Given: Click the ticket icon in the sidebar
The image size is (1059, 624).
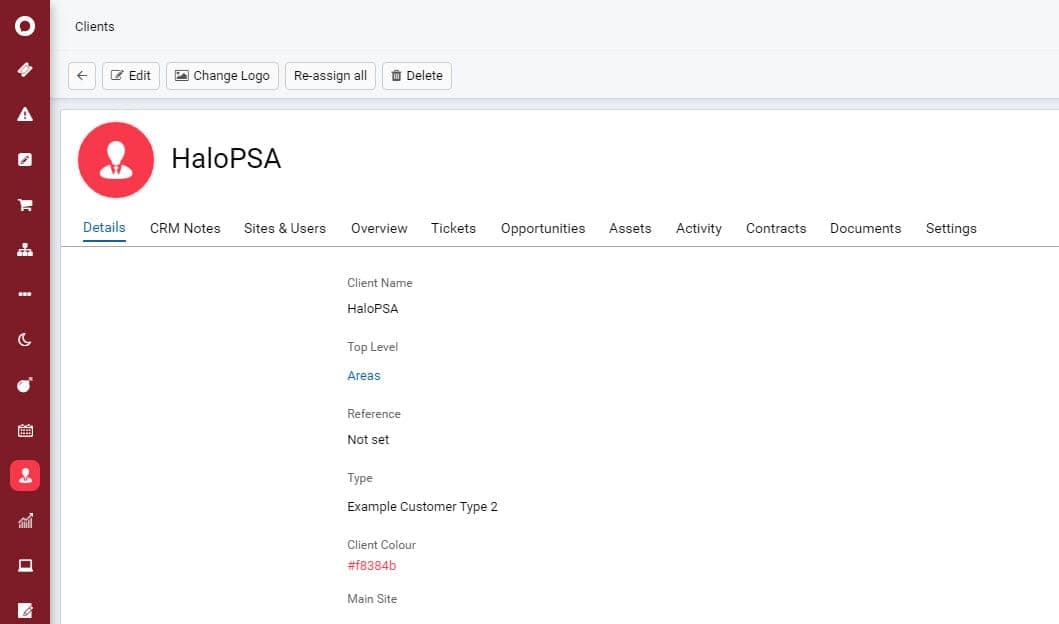Looking at the screenshot, I should pyautogui.click(x=25, y=70).
